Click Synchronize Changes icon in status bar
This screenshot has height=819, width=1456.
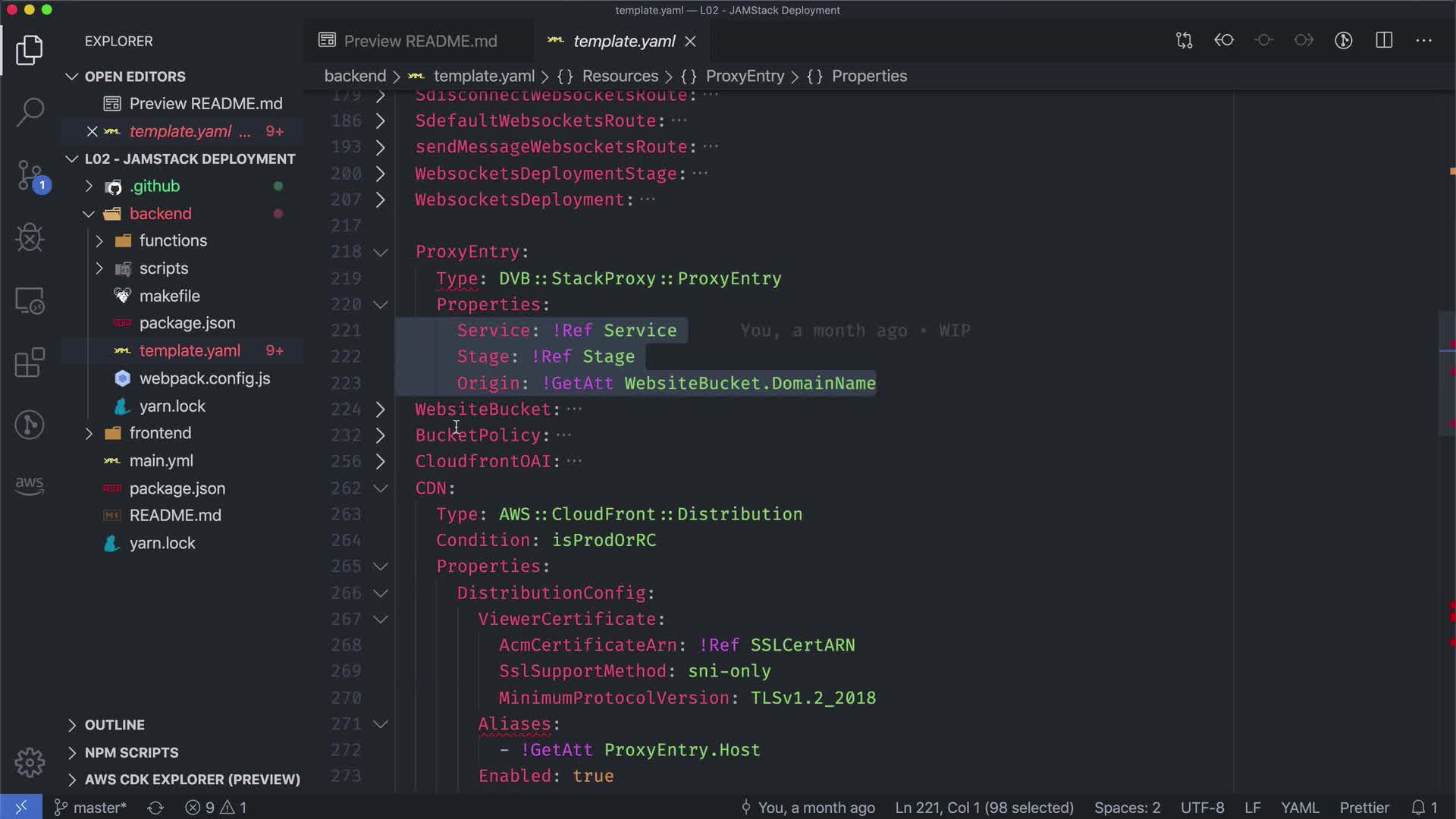coord(155,808)
